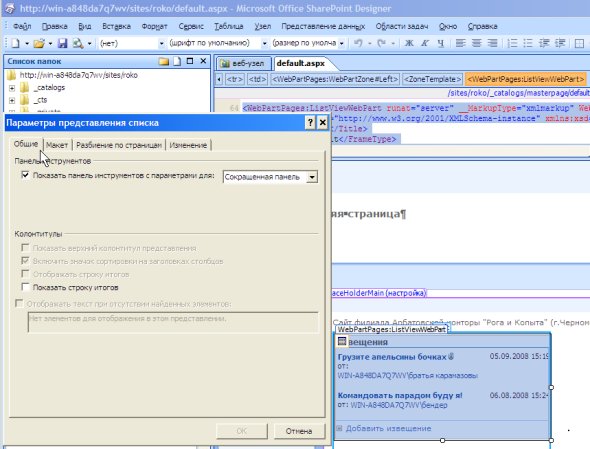Image resolution: width=590 pixels, height=449 pixels.
Task: Select the site root URL in folder list
Action: coord(78,75)
